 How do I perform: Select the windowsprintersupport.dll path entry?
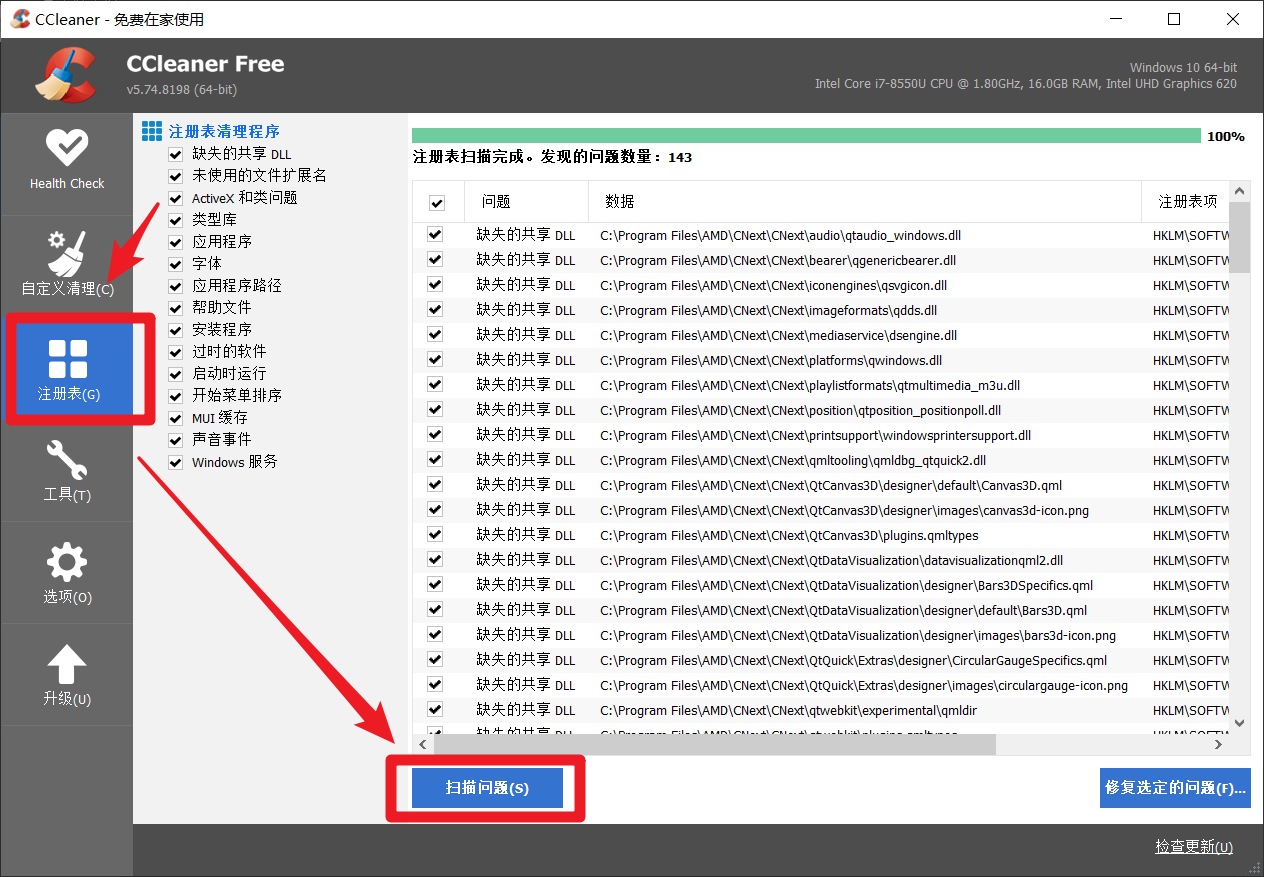[x=815, y=436]
